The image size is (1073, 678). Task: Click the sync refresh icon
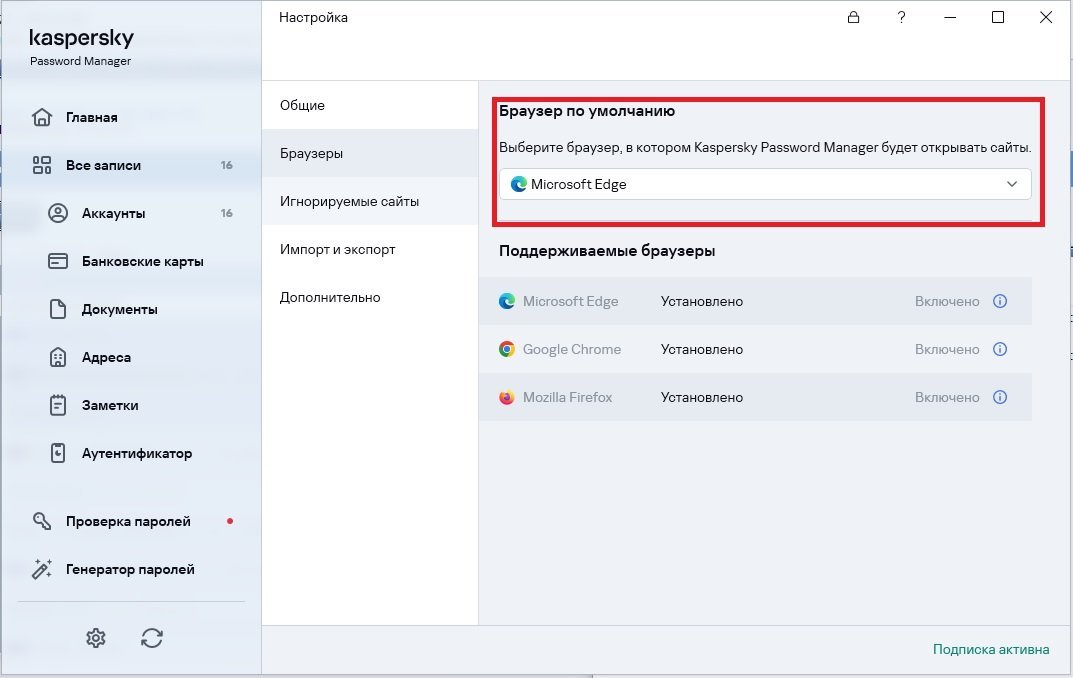point(152,638)
